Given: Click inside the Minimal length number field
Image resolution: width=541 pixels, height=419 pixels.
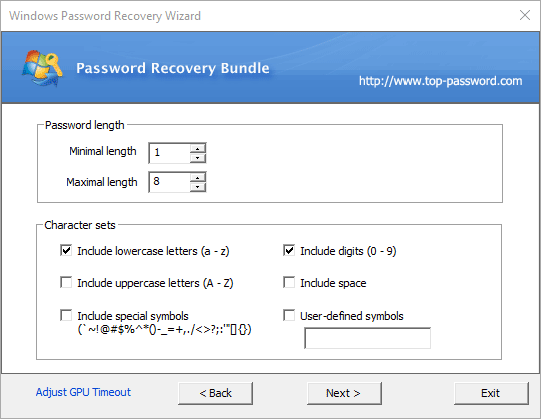Looking at the screenshot, I should click(x=169, y=153).
